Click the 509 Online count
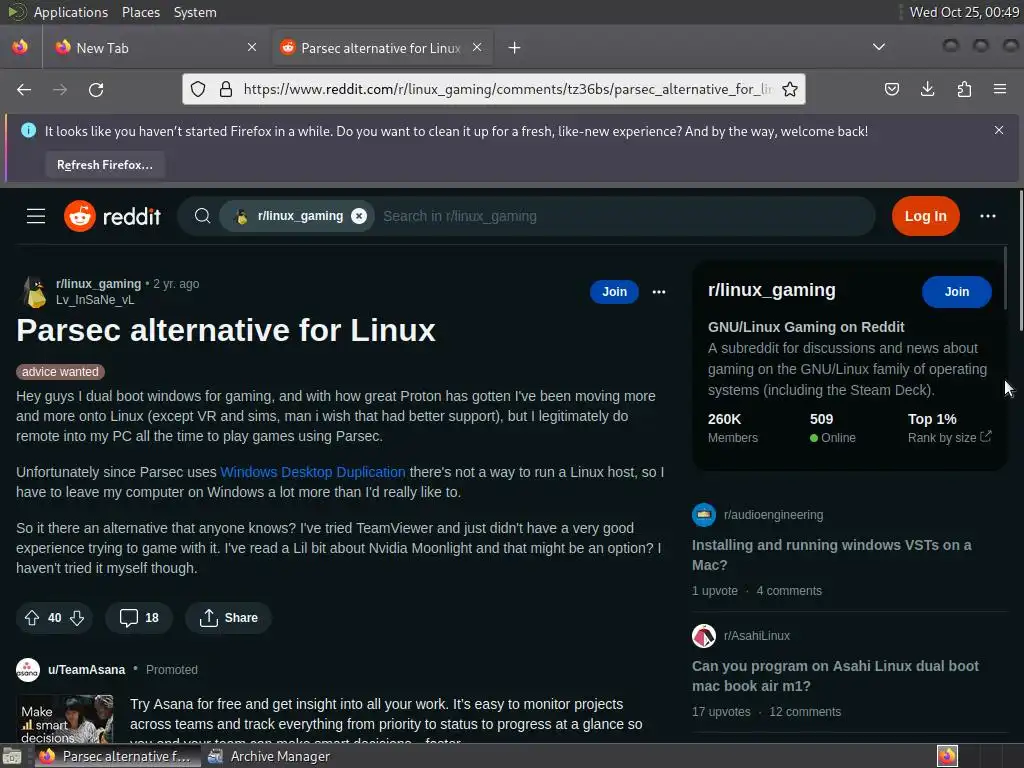Screen dimensions: 1024x768 pos(833,428)
